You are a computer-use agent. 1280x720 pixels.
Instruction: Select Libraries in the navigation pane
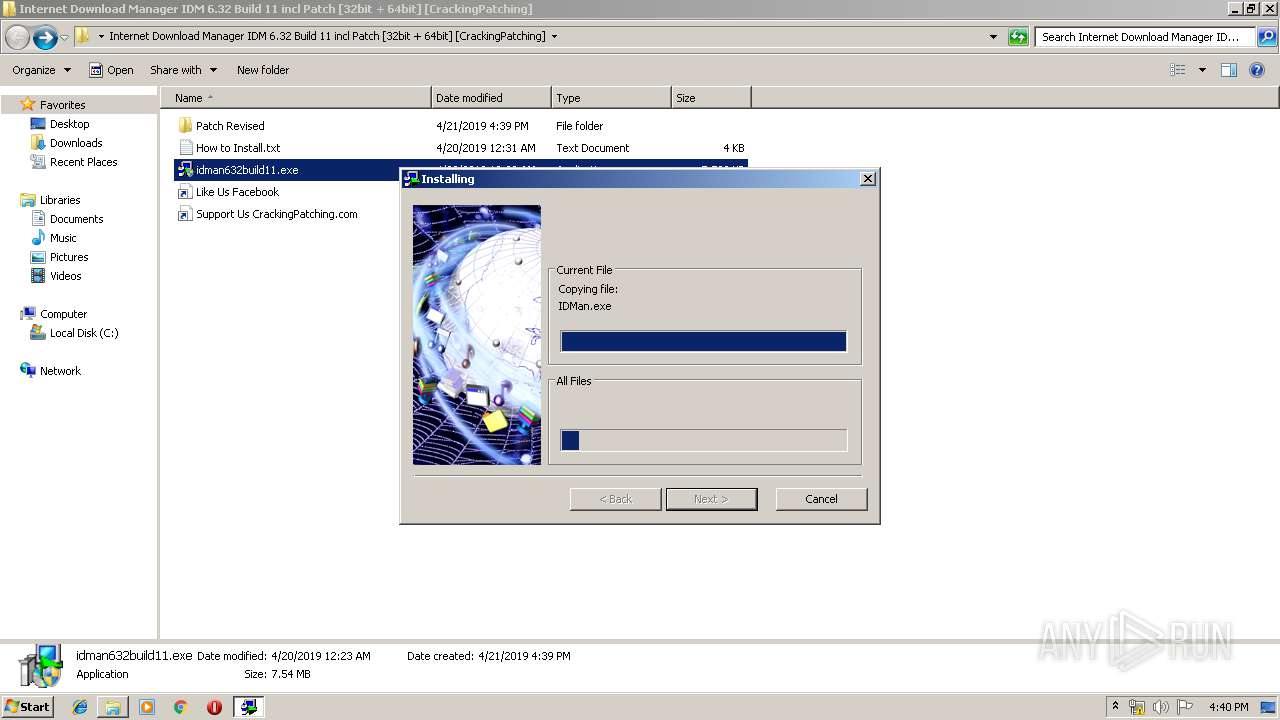click(x=60, y=200)
